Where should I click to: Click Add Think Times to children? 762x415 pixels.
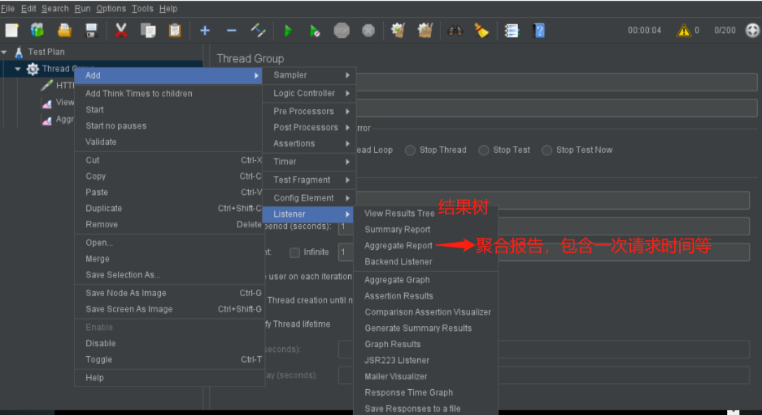[x=139, y=93]
